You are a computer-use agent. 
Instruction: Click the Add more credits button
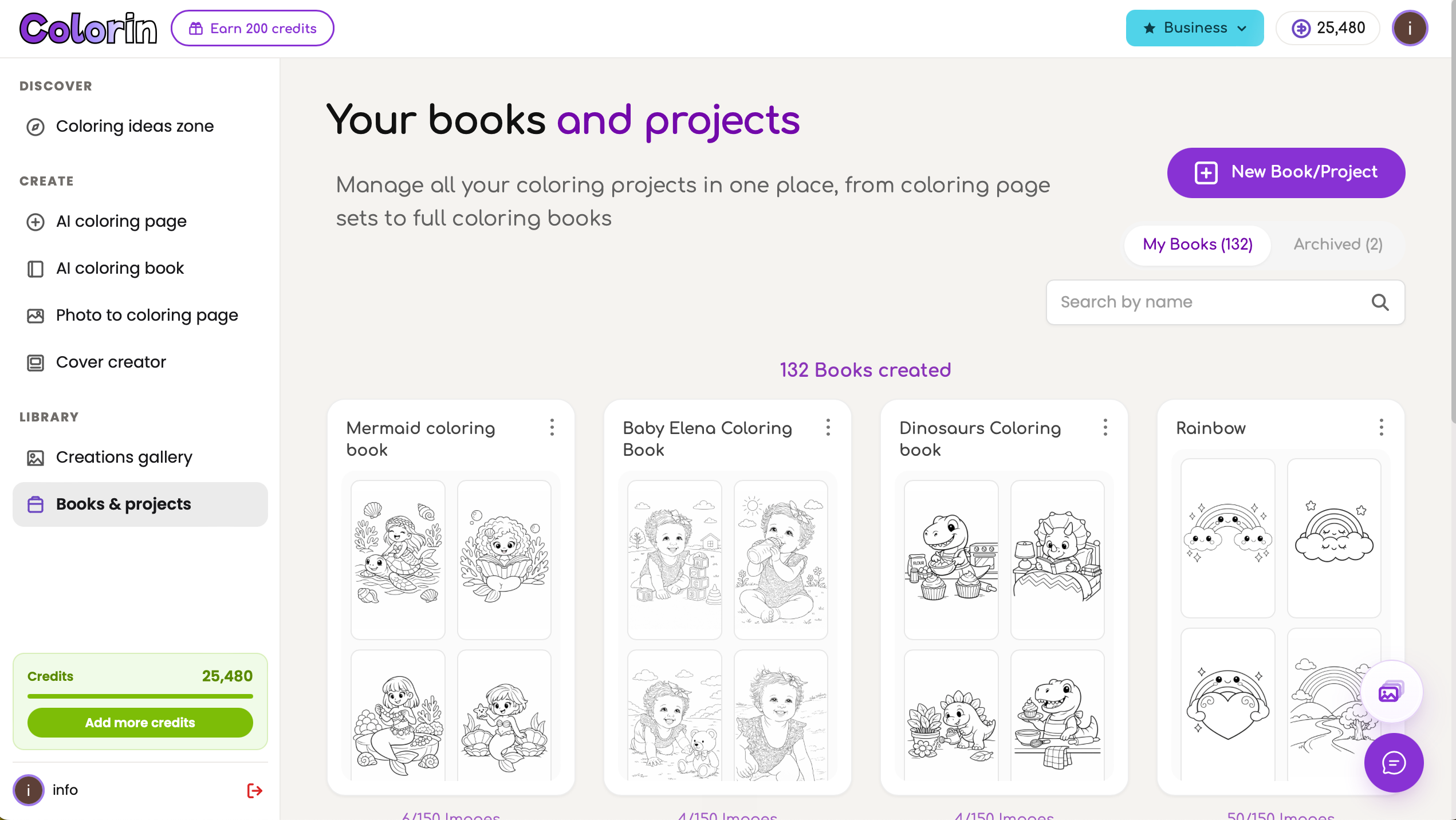tap(140, 723)
